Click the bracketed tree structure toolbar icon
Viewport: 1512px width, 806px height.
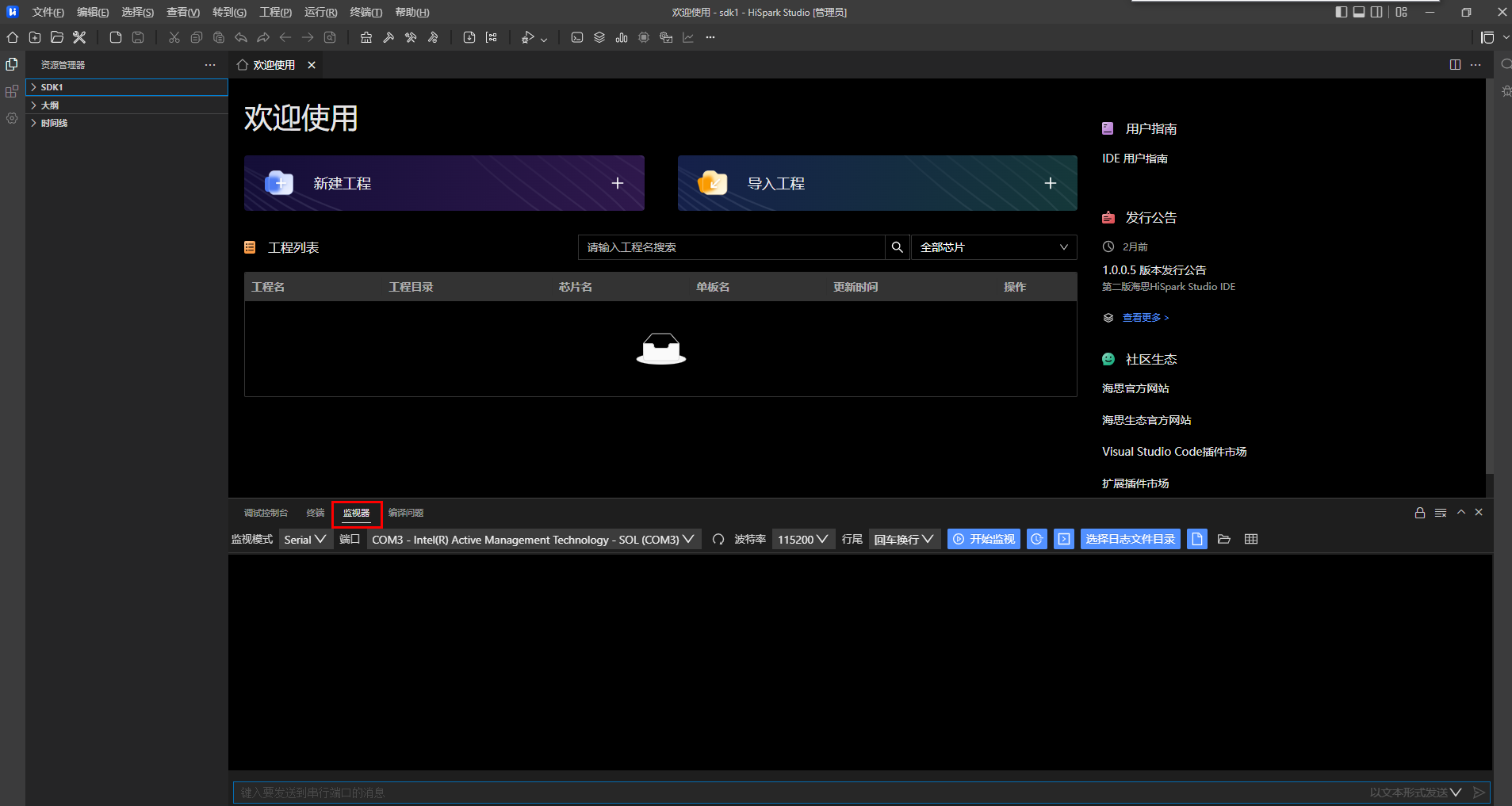[x=492, y=37]
